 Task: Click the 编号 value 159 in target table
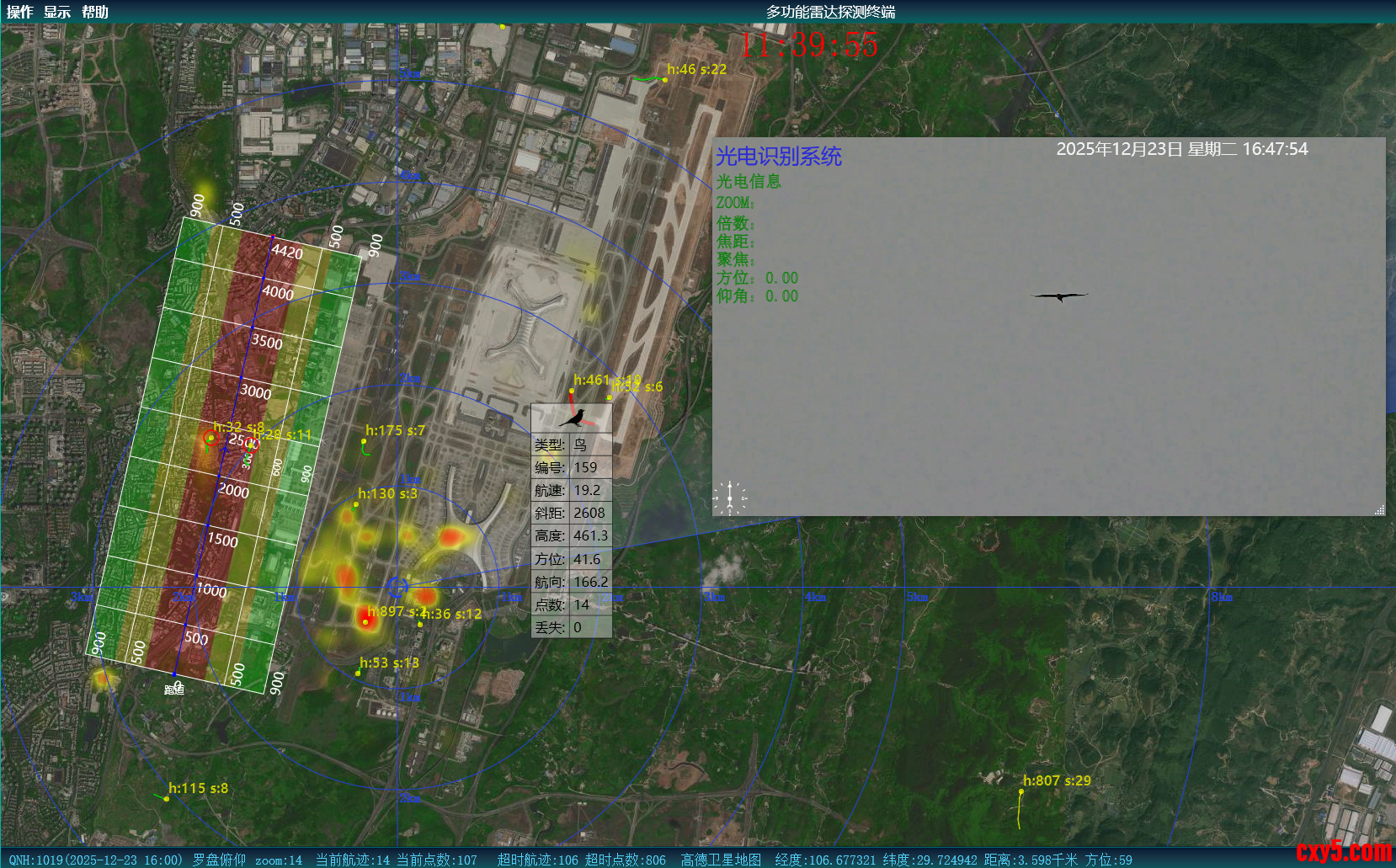point(586,467)
